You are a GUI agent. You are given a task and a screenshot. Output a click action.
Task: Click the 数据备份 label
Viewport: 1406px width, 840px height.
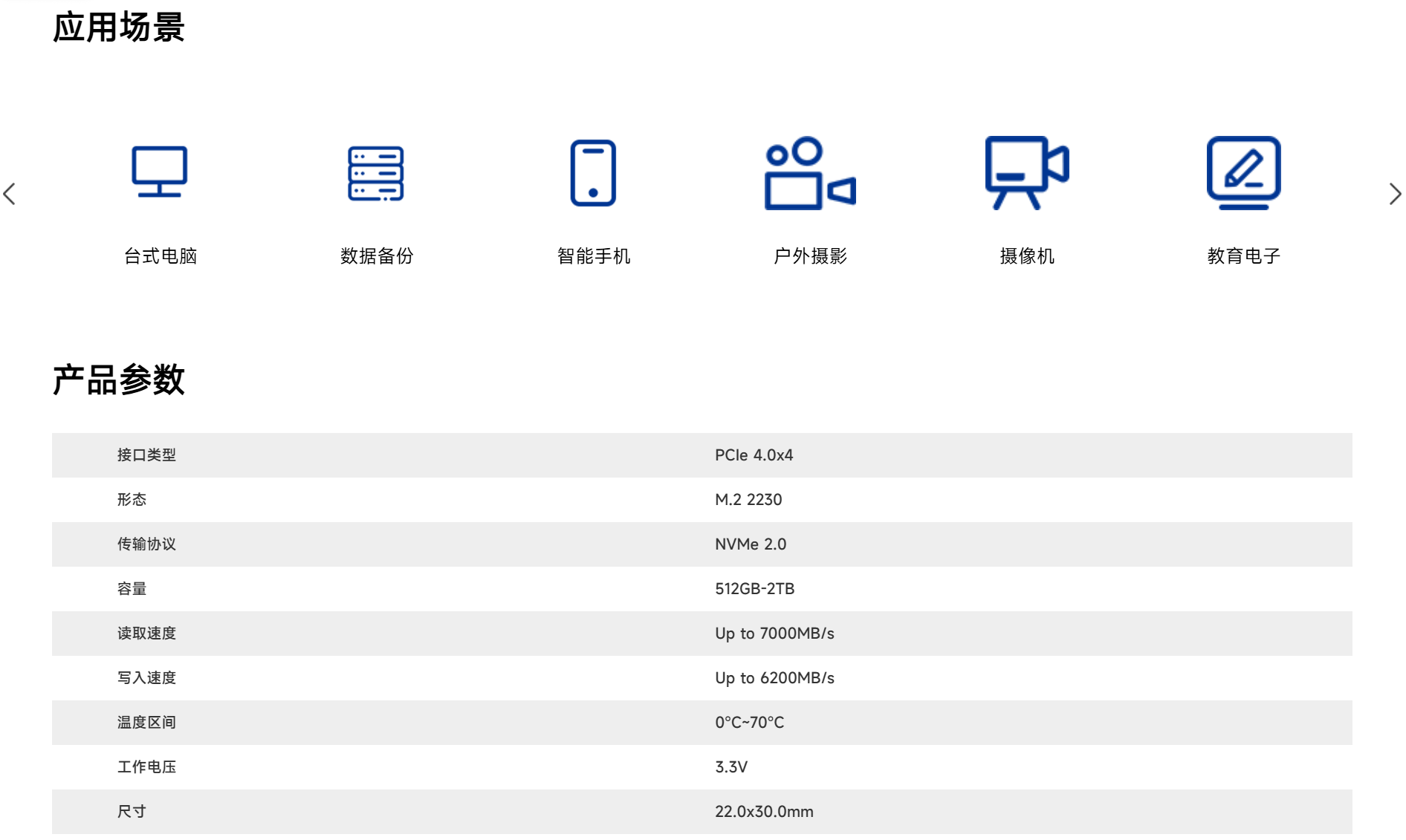click(x=377, y=256)
